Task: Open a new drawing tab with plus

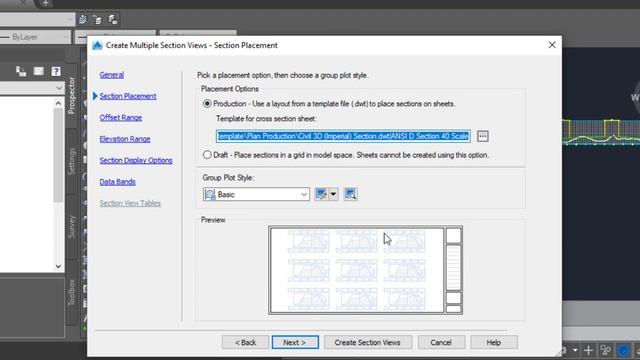Action: tap(46, 3)
